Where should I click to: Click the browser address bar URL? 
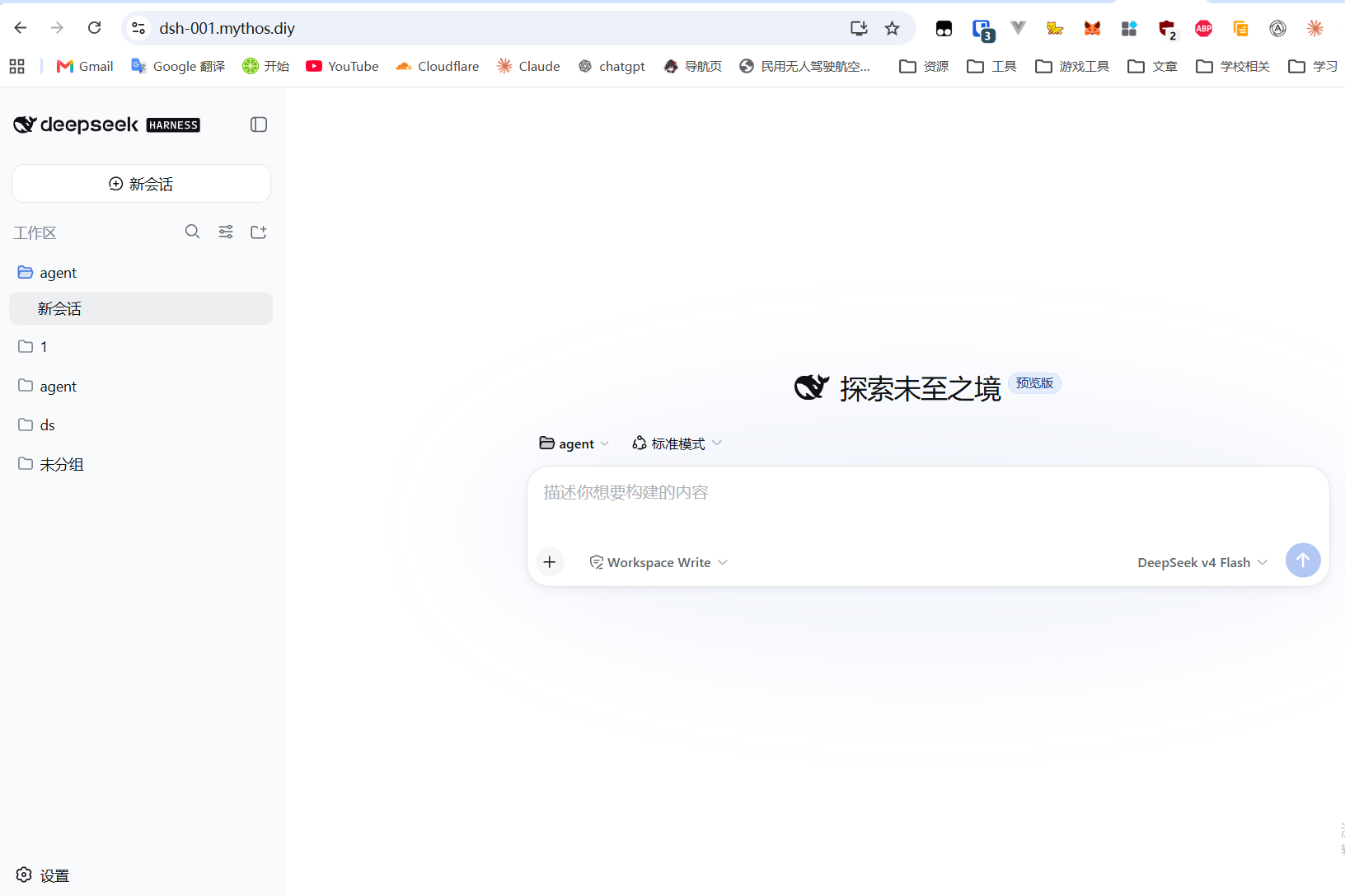click(x=227, y=28)
